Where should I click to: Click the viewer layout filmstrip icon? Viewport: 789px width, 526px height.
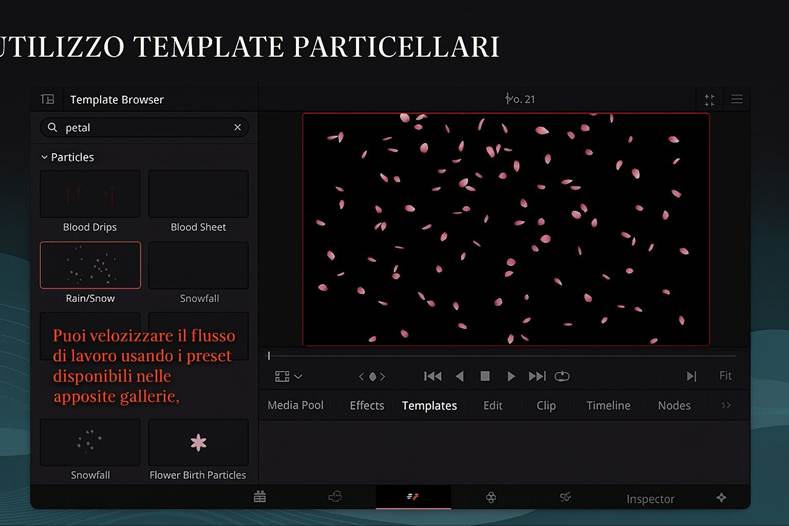coord(282,377)
